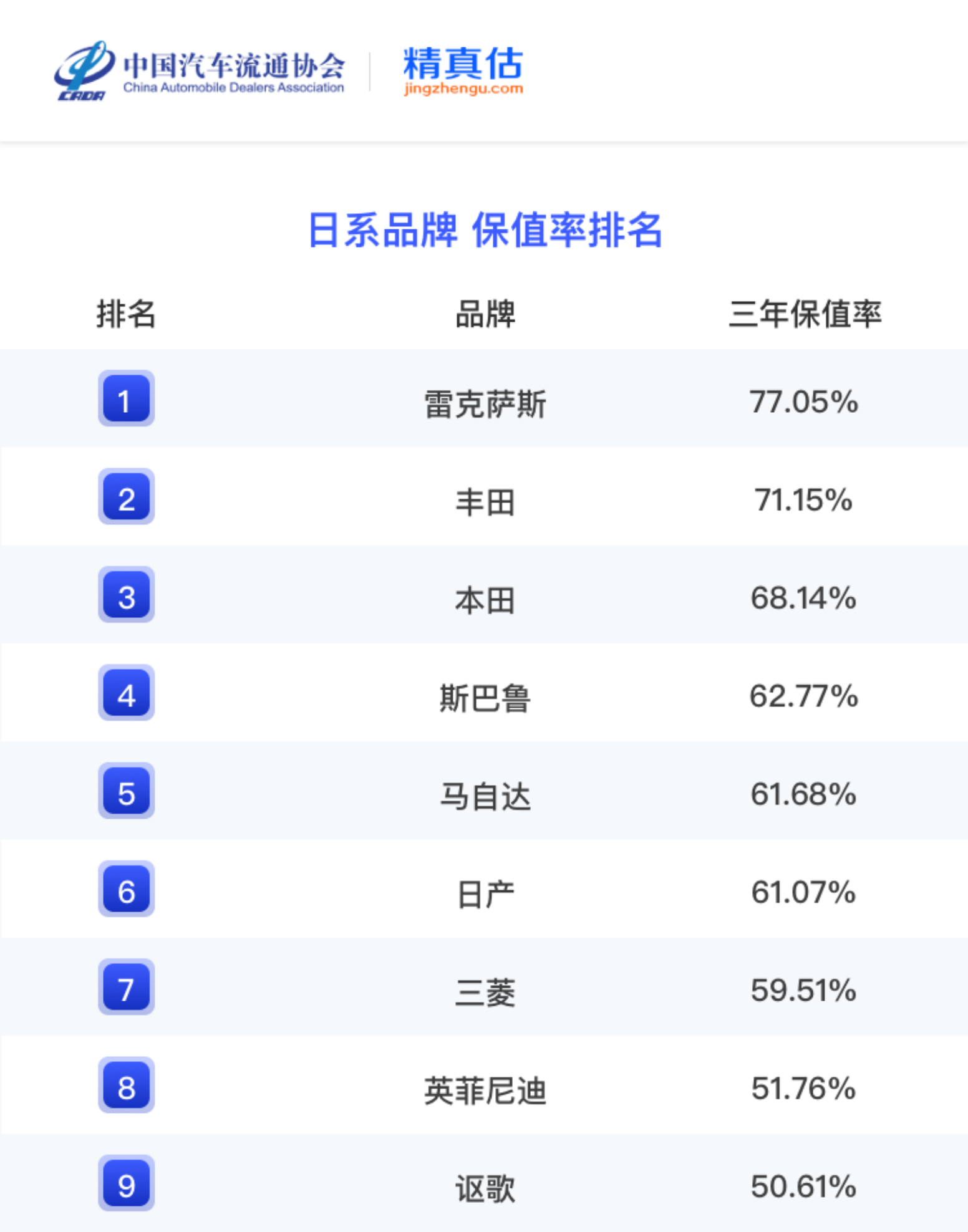This screenshot has width=968, height=1232.
Task: Open the 精真估 jingzhengu.com logo
Action: tap(463, 70)
